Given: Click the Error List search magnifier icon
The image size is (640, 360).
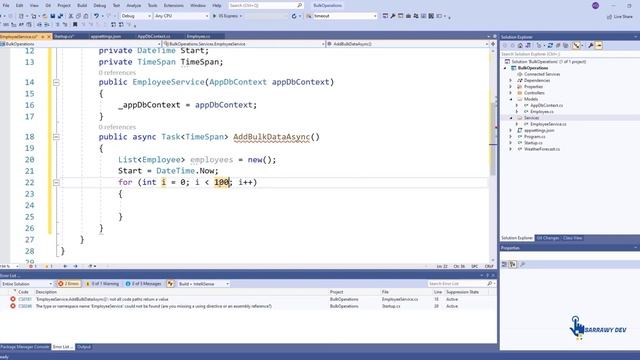Looking at the screenshot, I should coord(489,283).
